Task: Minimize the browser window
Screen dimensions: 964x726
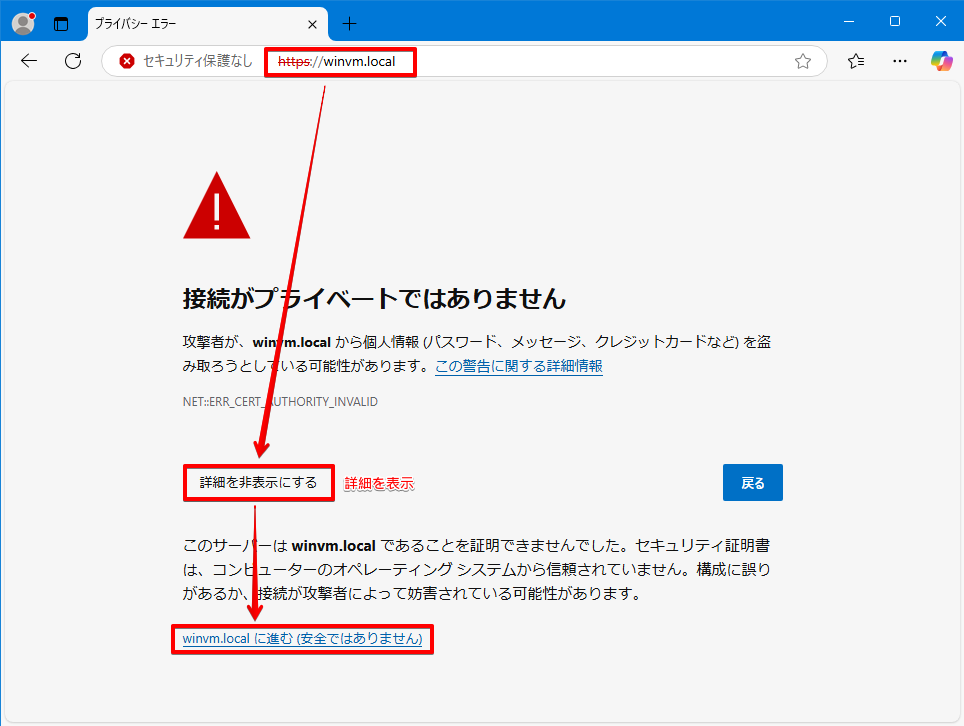Action: point(849,21)
